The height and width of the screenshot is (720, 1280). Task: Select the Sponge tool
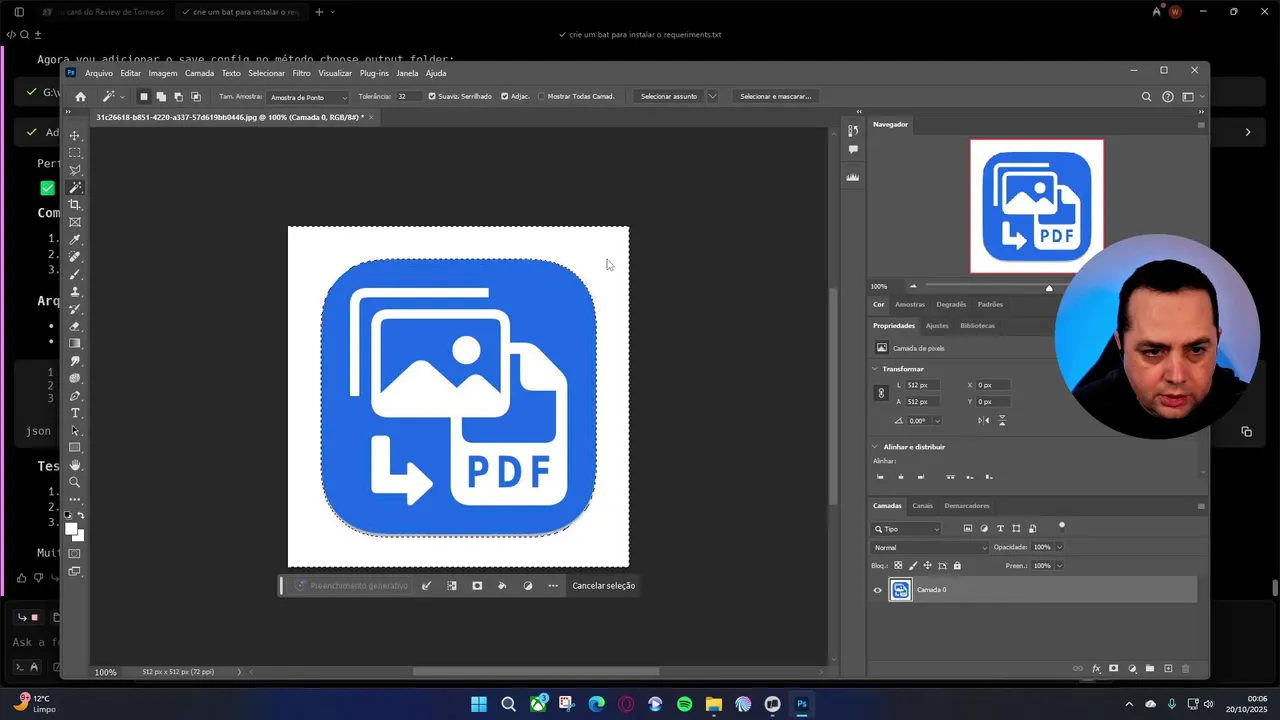pyautogui.click(x=75, y=378)
